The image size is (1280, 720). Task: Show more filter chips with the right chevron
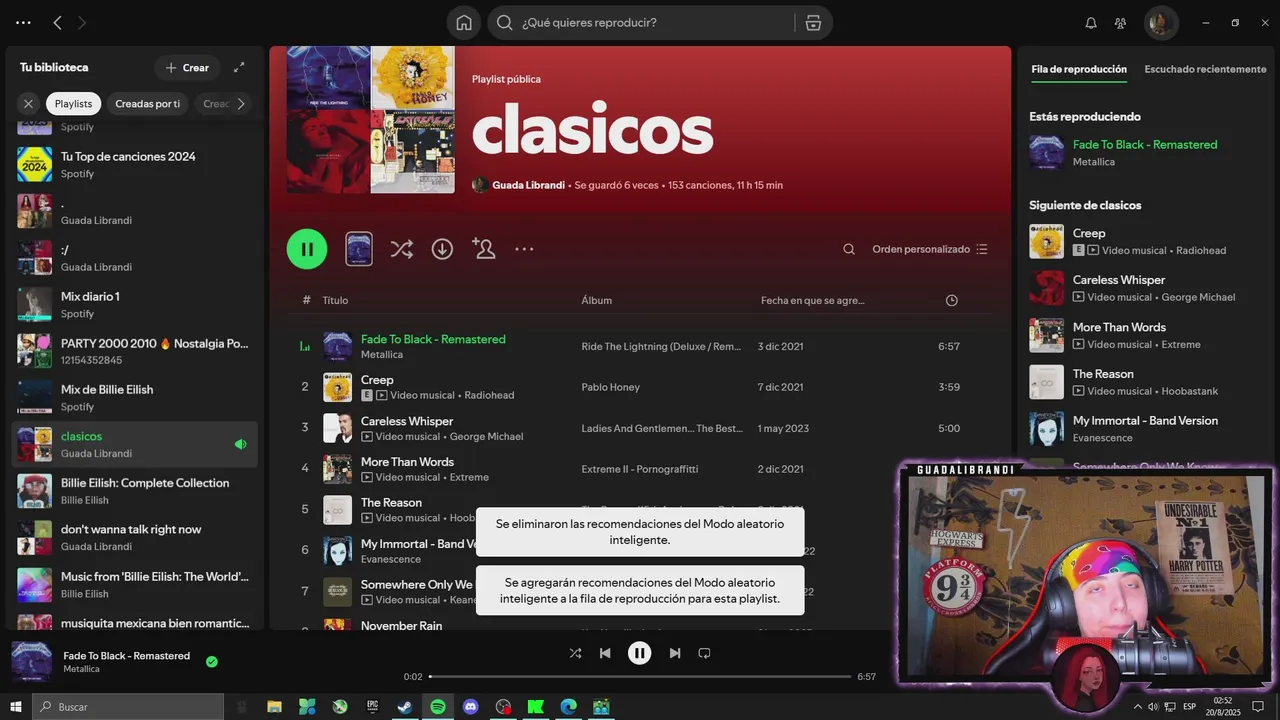[x=240, y=103]
